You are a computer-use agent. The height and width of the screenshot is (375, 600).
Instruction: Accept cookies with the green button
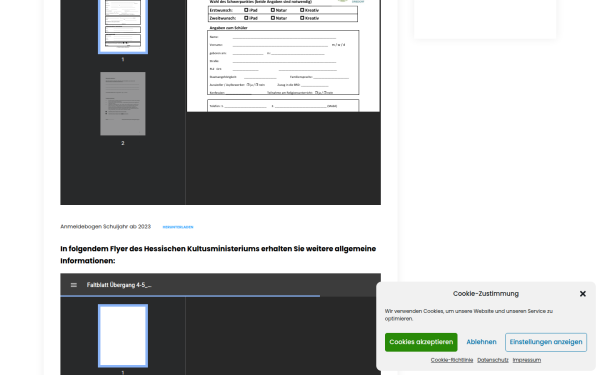[421, 342]
